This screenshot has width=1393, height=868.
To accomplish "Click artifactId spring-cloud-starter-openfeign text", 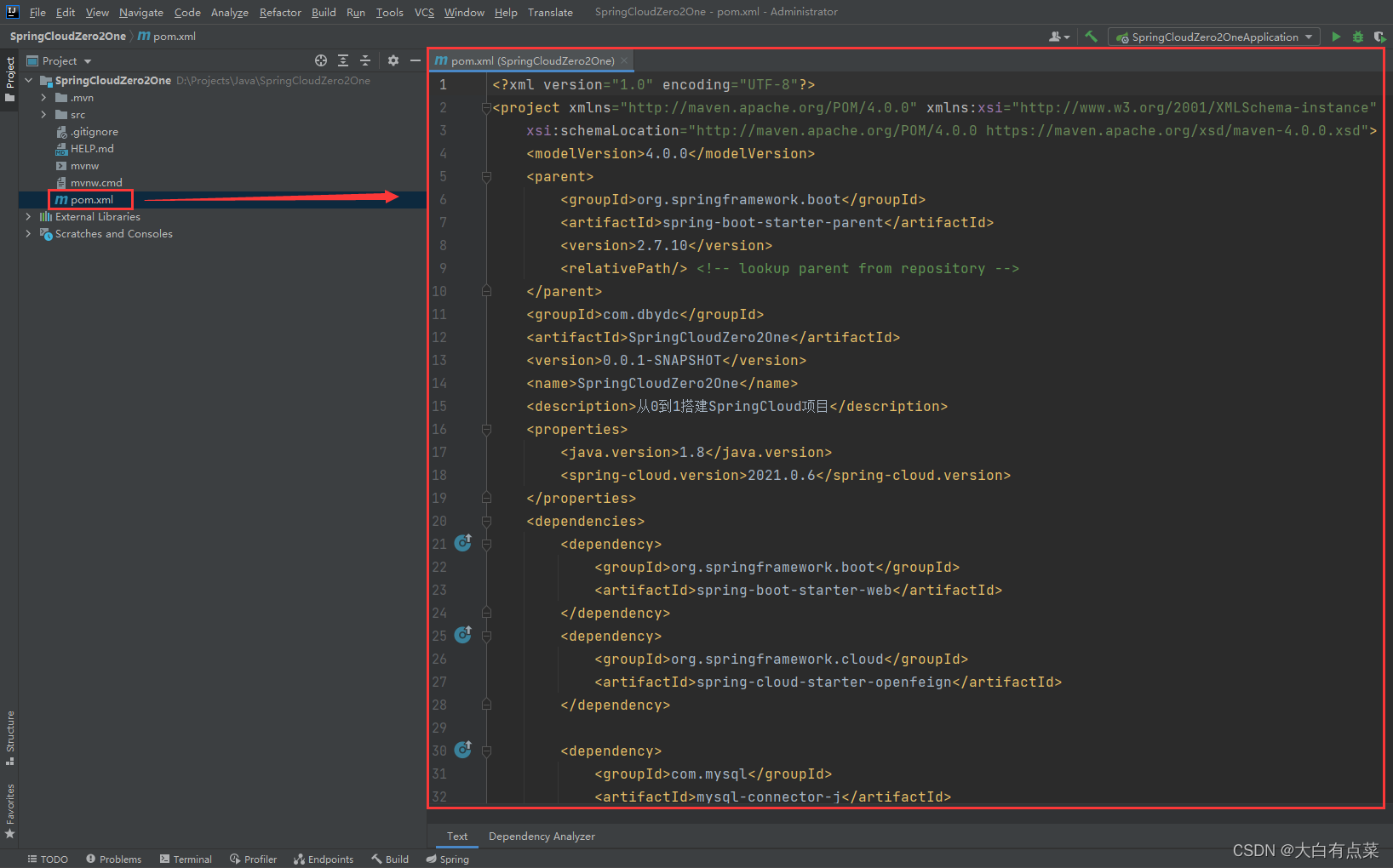I will [823, 682].
